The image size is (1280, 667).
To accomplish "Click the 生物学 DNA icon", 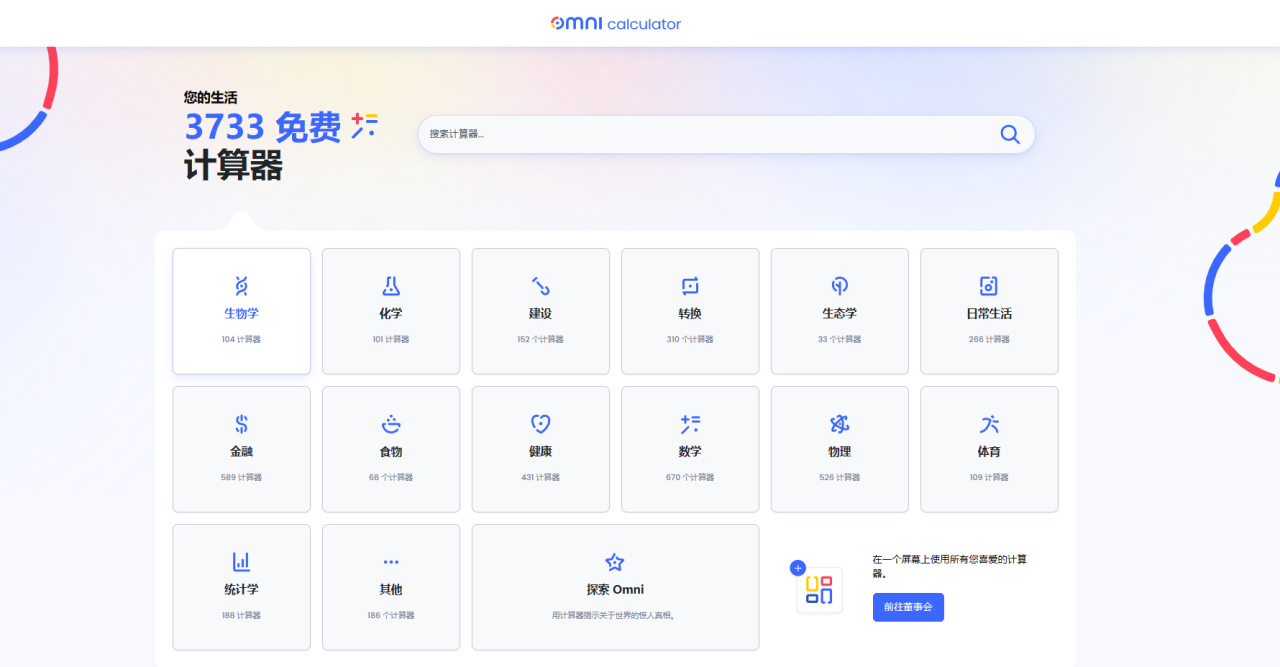I will pos(241,287).
